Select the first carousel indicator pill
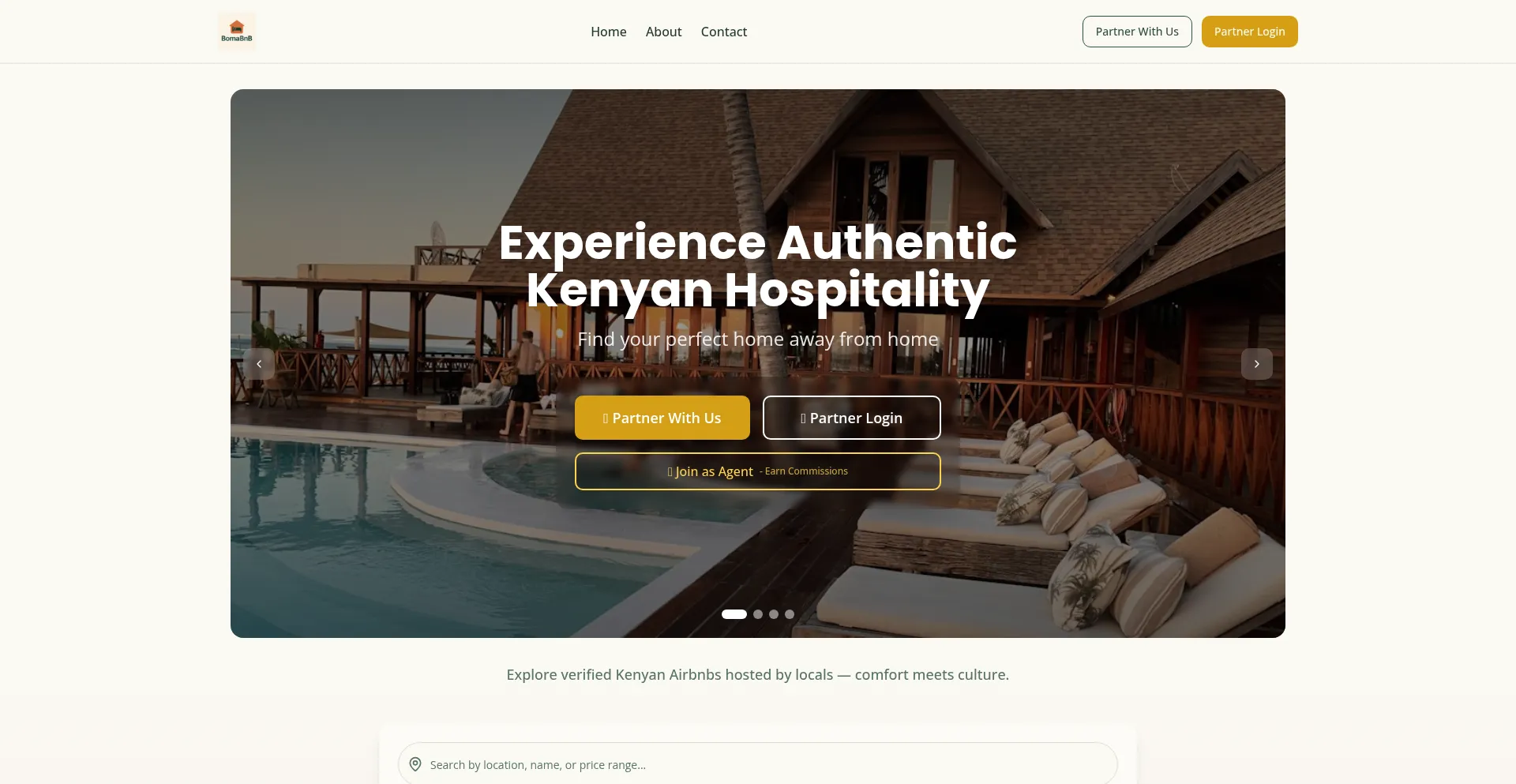Viewport: 1516px width, 784px height. coord(734,614)
